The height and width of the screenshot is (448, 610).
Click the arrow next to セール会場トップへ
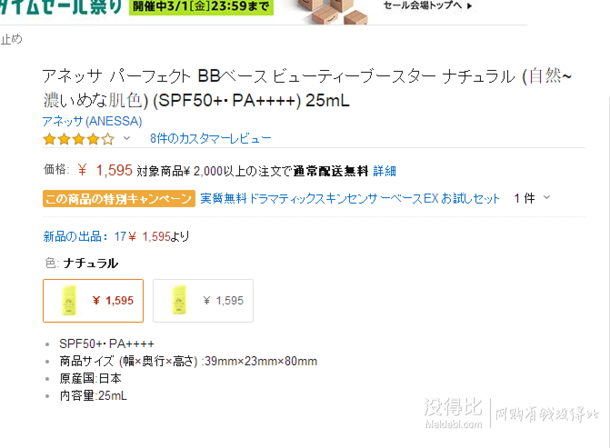(x=470, y=6)
